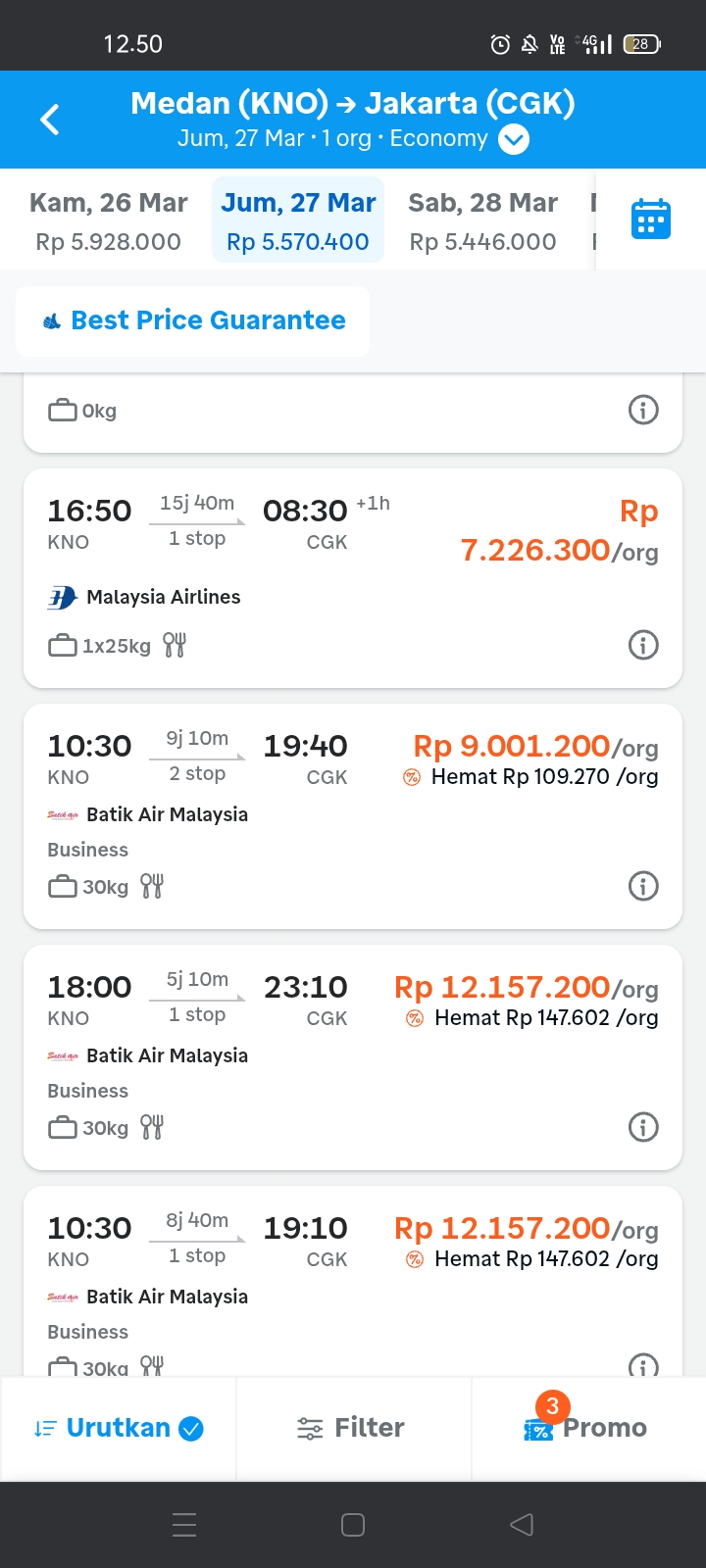The image size is (706, 1568).
Task: Open the Urutkan sort options
Action: [118, 1428]
